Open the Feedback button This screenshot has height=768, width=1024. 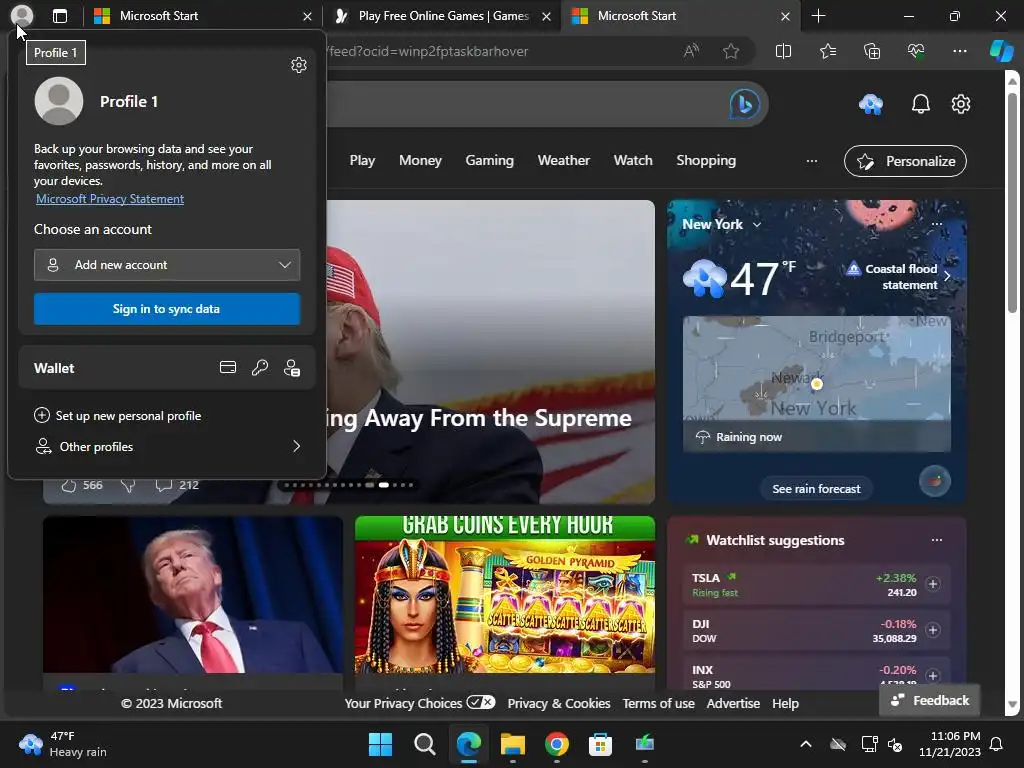click(930, 700)
